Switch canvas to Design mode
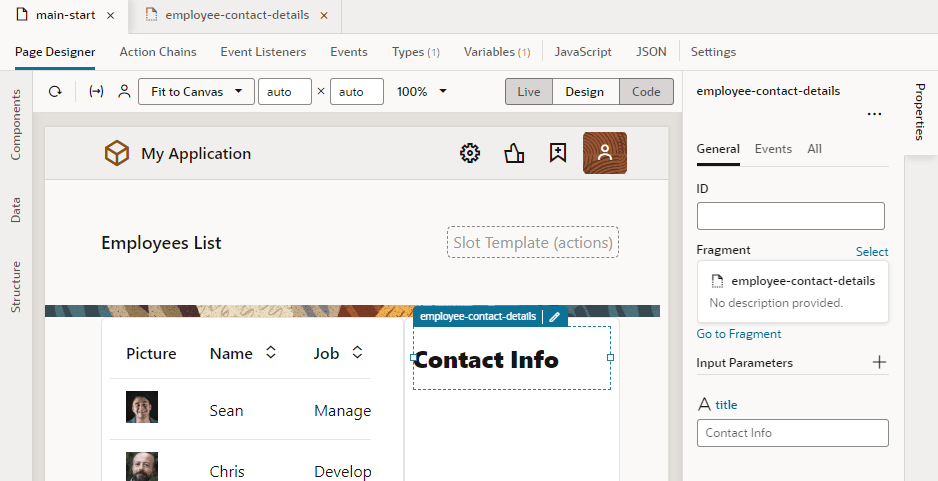This screenshot has width=938, height=481. click(584, 92)
